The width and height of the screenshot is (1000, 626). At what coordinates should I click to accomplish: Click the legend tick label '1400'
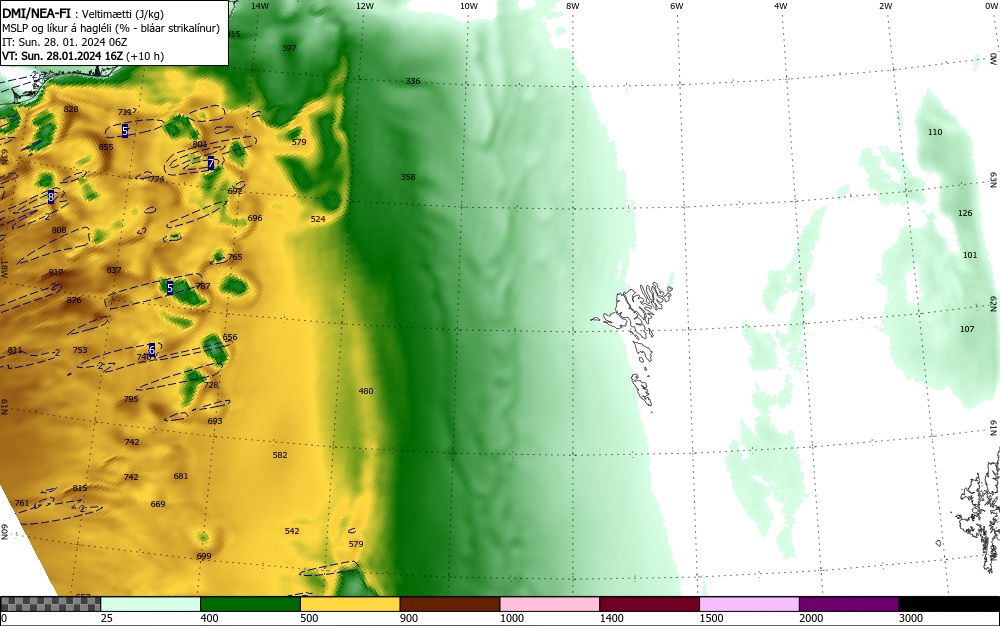pos(611,618)
